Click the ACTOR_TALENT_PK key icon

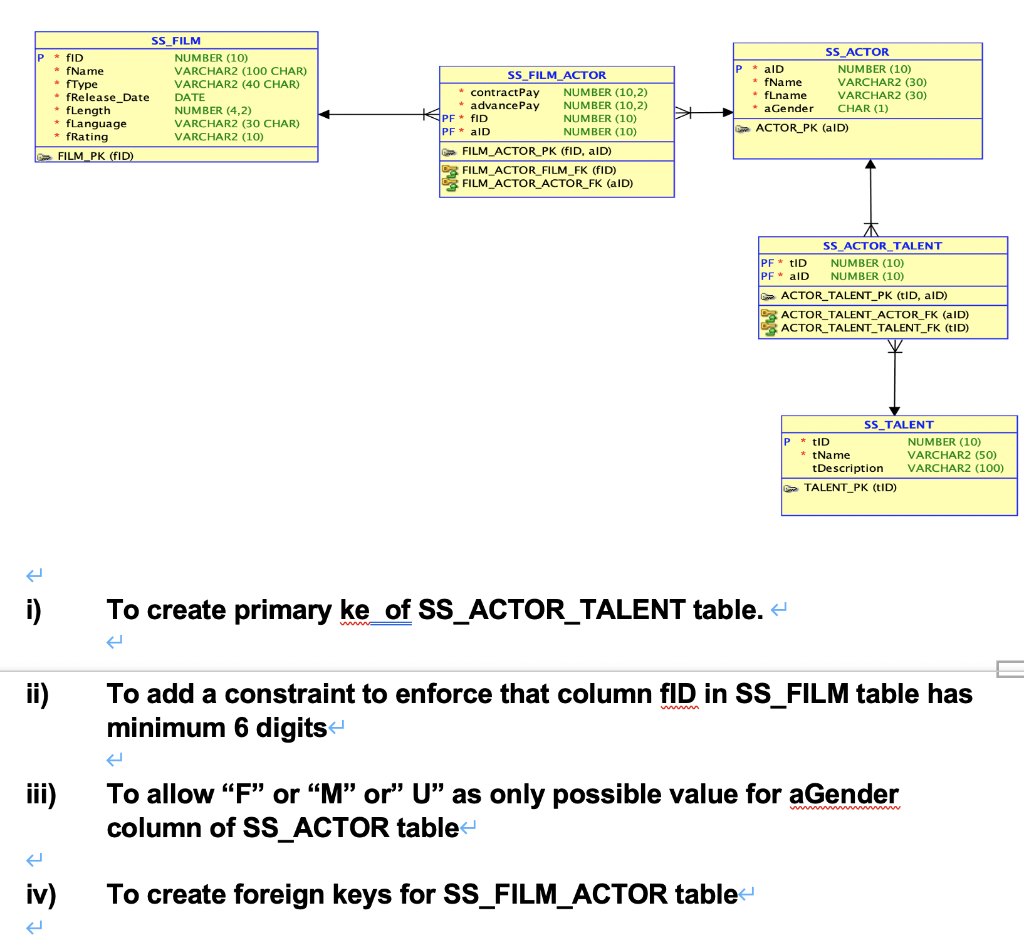(770, 295)
